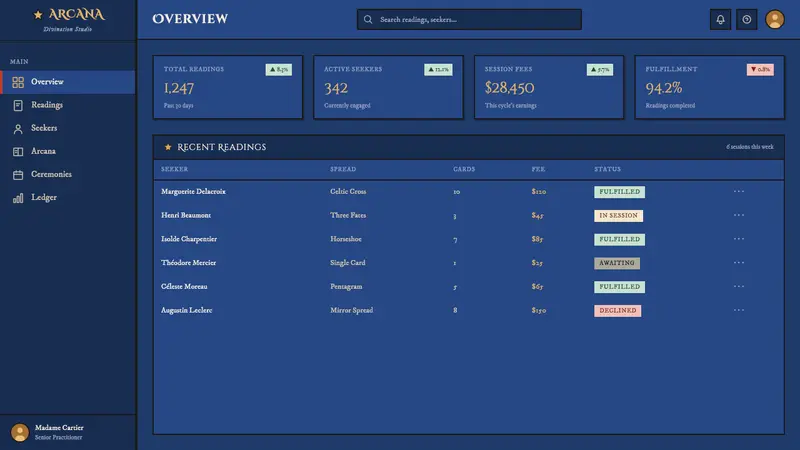Screen dimensions: 800x450
Task: Click the Three Fates spread cell
Action: click(348, 215)
